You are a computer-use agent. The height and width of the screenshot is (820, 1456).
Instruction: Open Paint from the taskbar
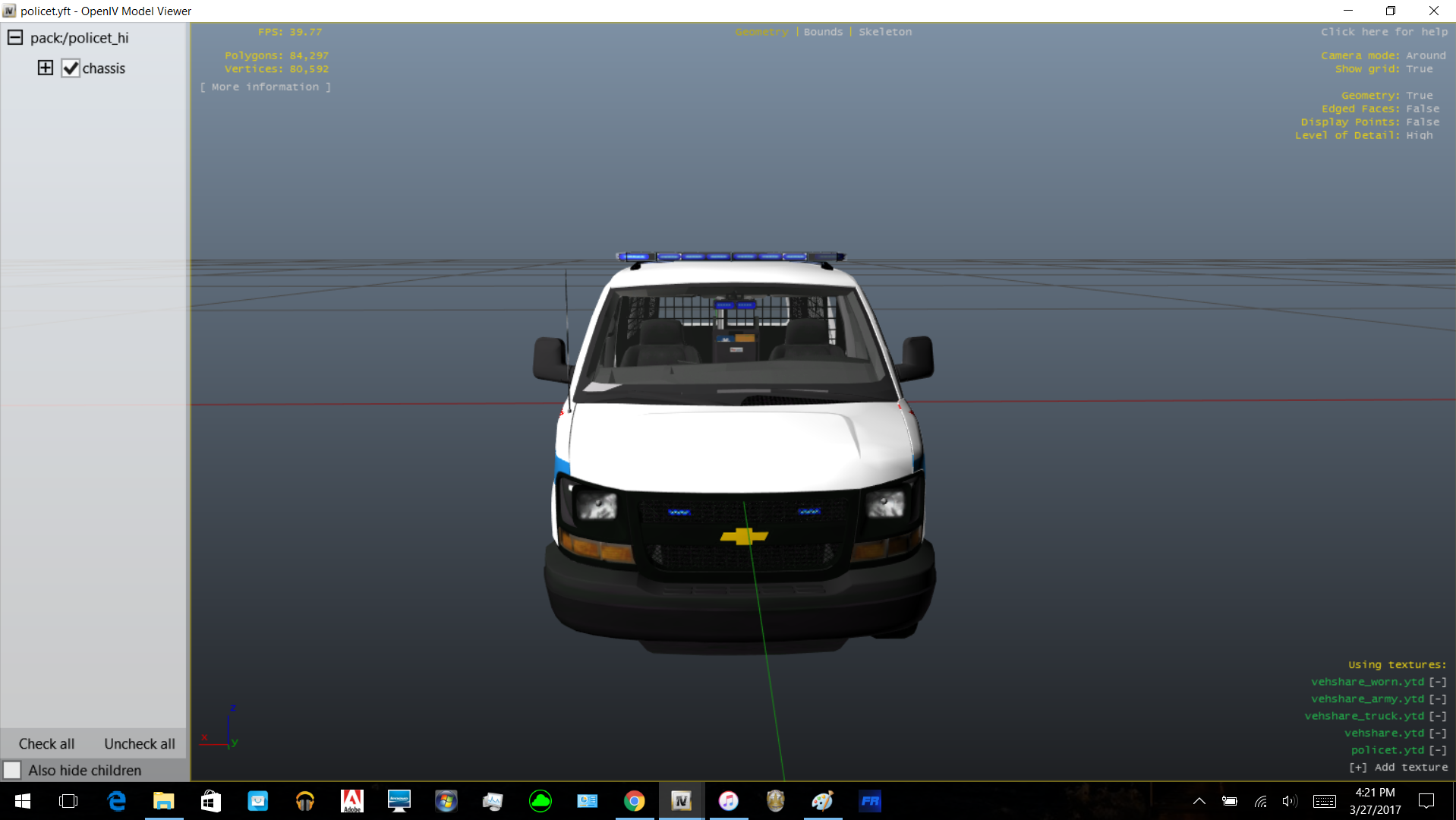coord(822,801)
